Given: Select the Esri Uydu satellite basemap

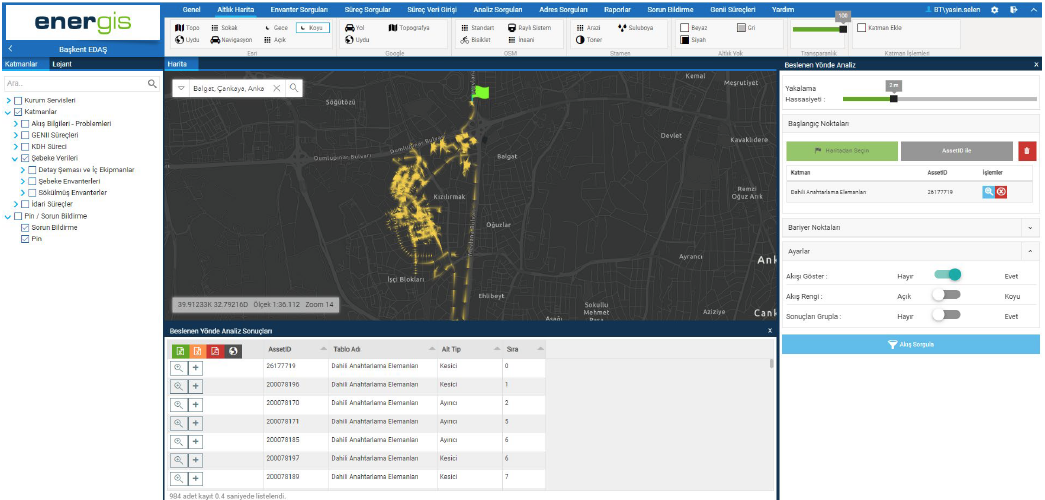Looking at the screenshot, I should tap(187, 40).
